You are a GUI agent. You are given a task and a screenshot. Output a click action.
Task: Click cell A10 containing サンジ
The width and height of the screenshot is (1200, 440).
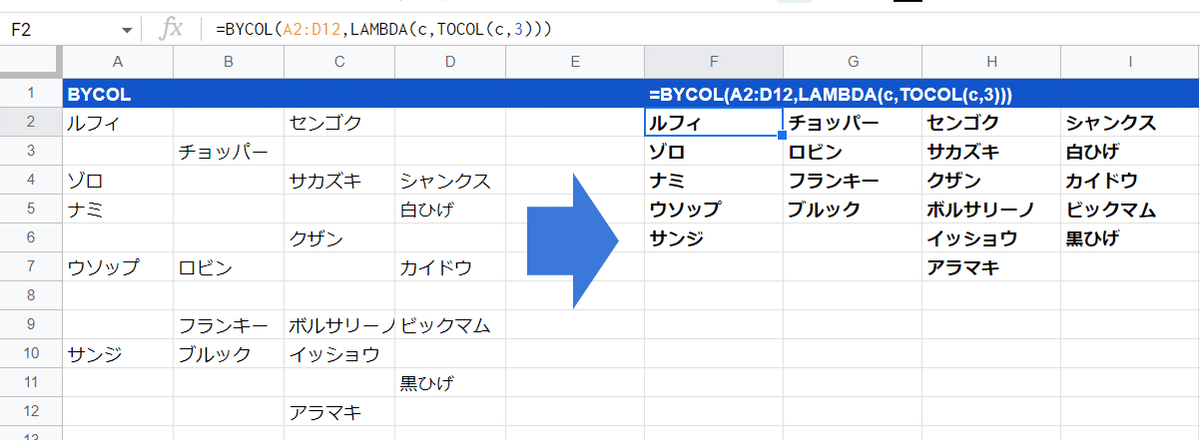(117, 355)
